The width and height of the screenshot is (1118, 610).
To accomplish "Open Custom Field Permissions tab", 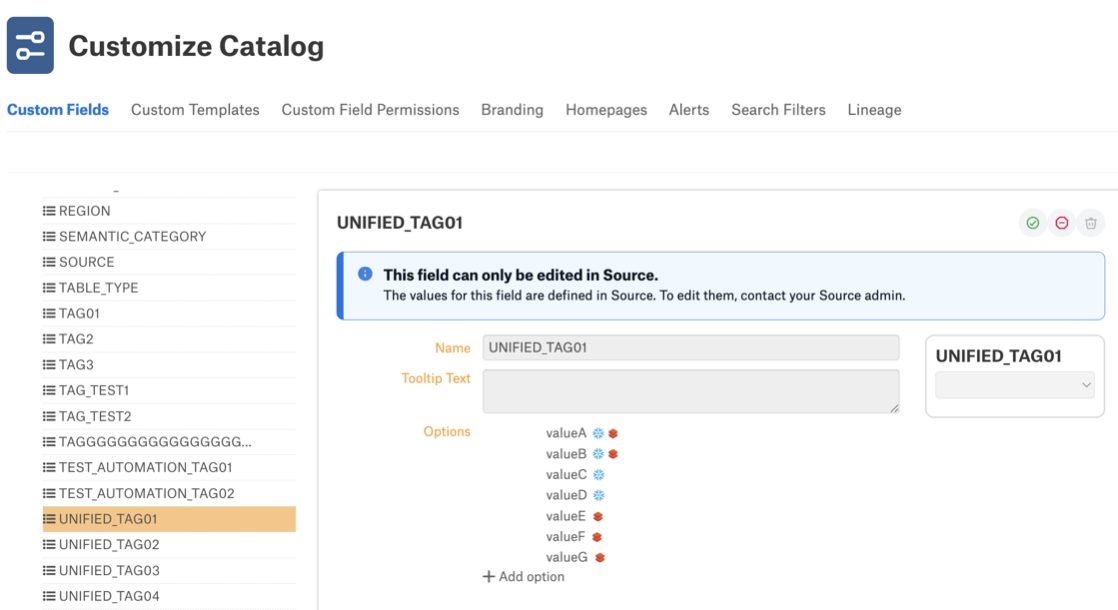I will click(x=370, y=110).
